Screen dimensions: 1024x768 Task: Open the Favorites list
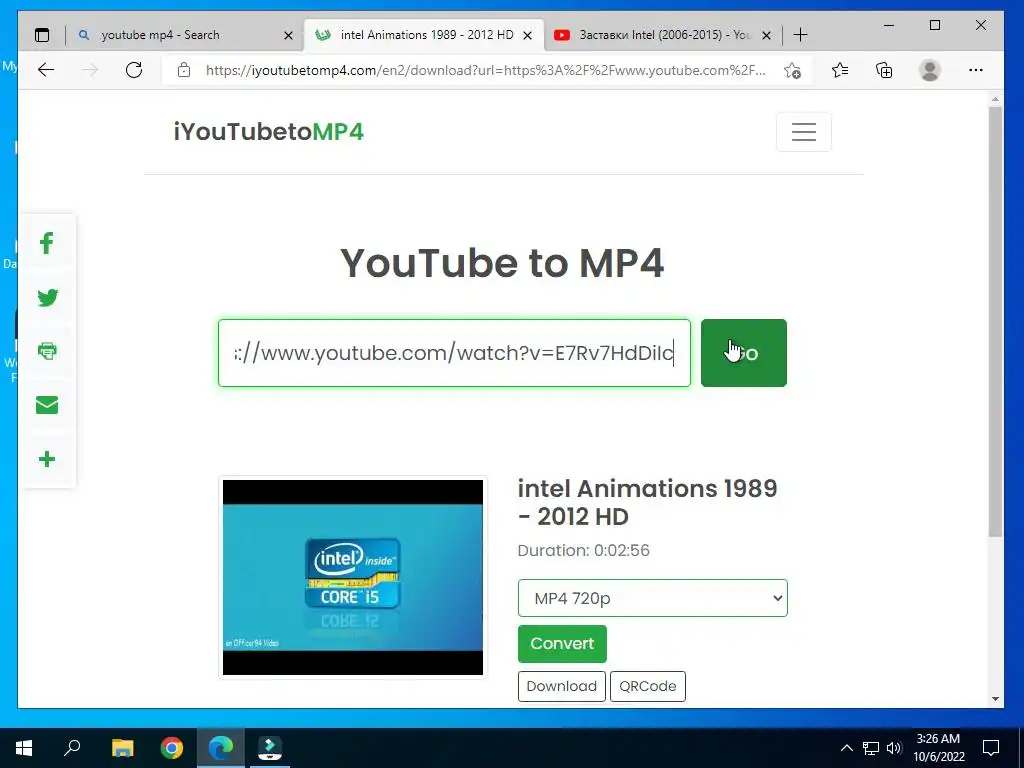click(840, 70)
